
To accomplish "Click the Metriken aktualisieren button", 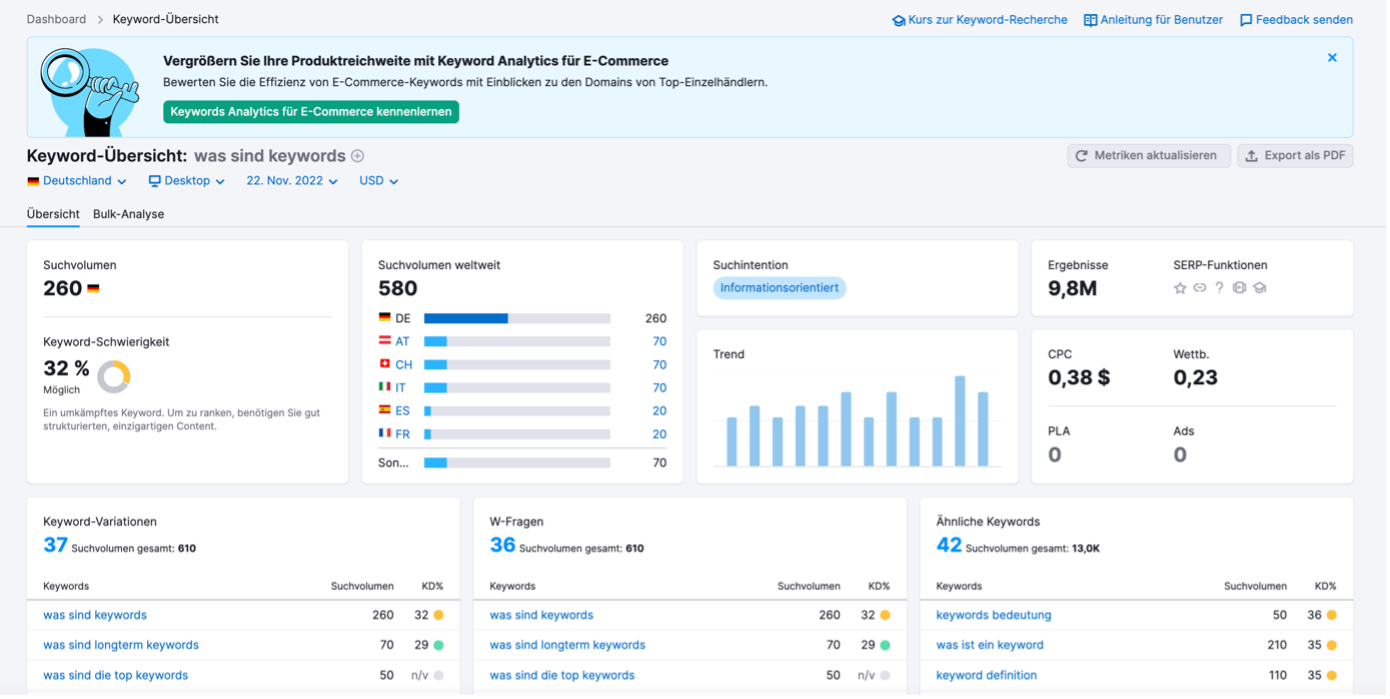I will click(x=1148, y=156).
